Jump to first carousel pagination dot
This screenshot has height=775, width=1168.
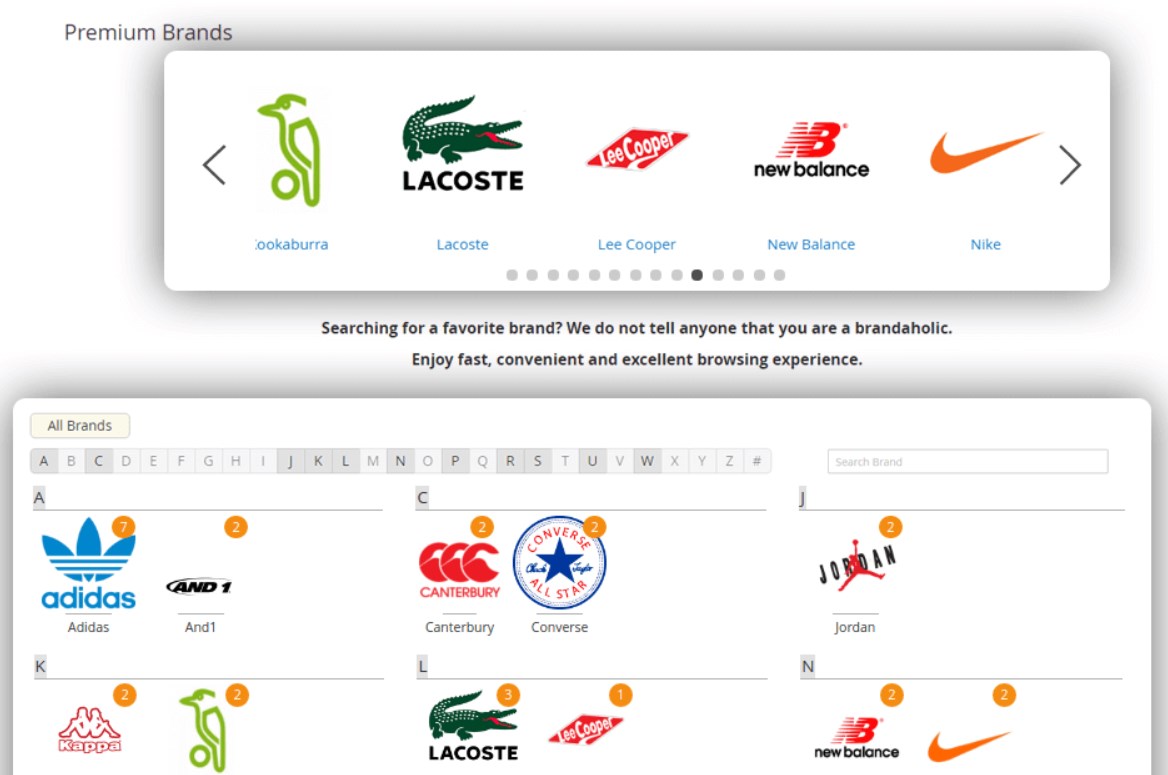(x=512, y=275)
